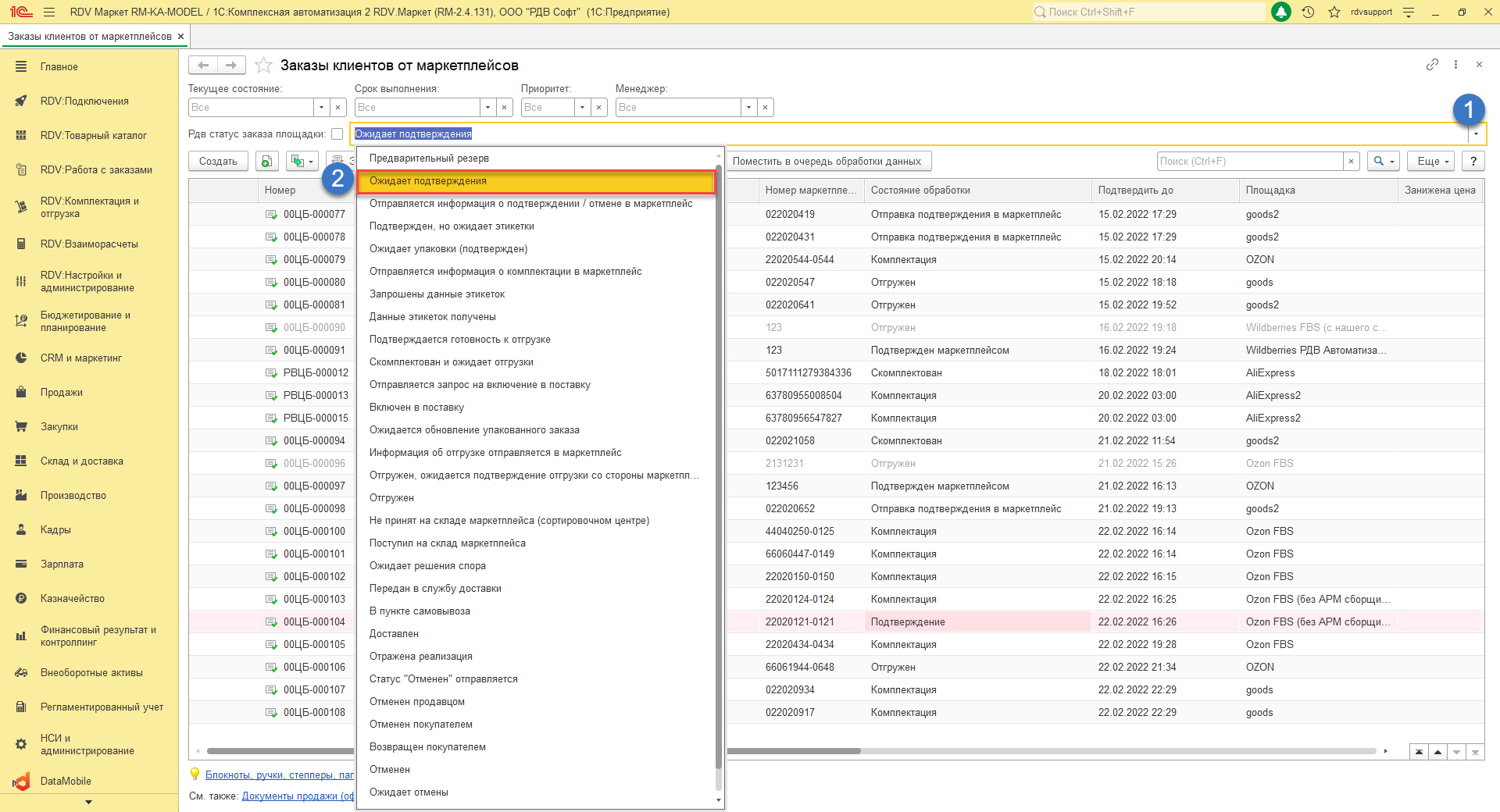Select 'Отменен продавцом' status option

[416, 702]
